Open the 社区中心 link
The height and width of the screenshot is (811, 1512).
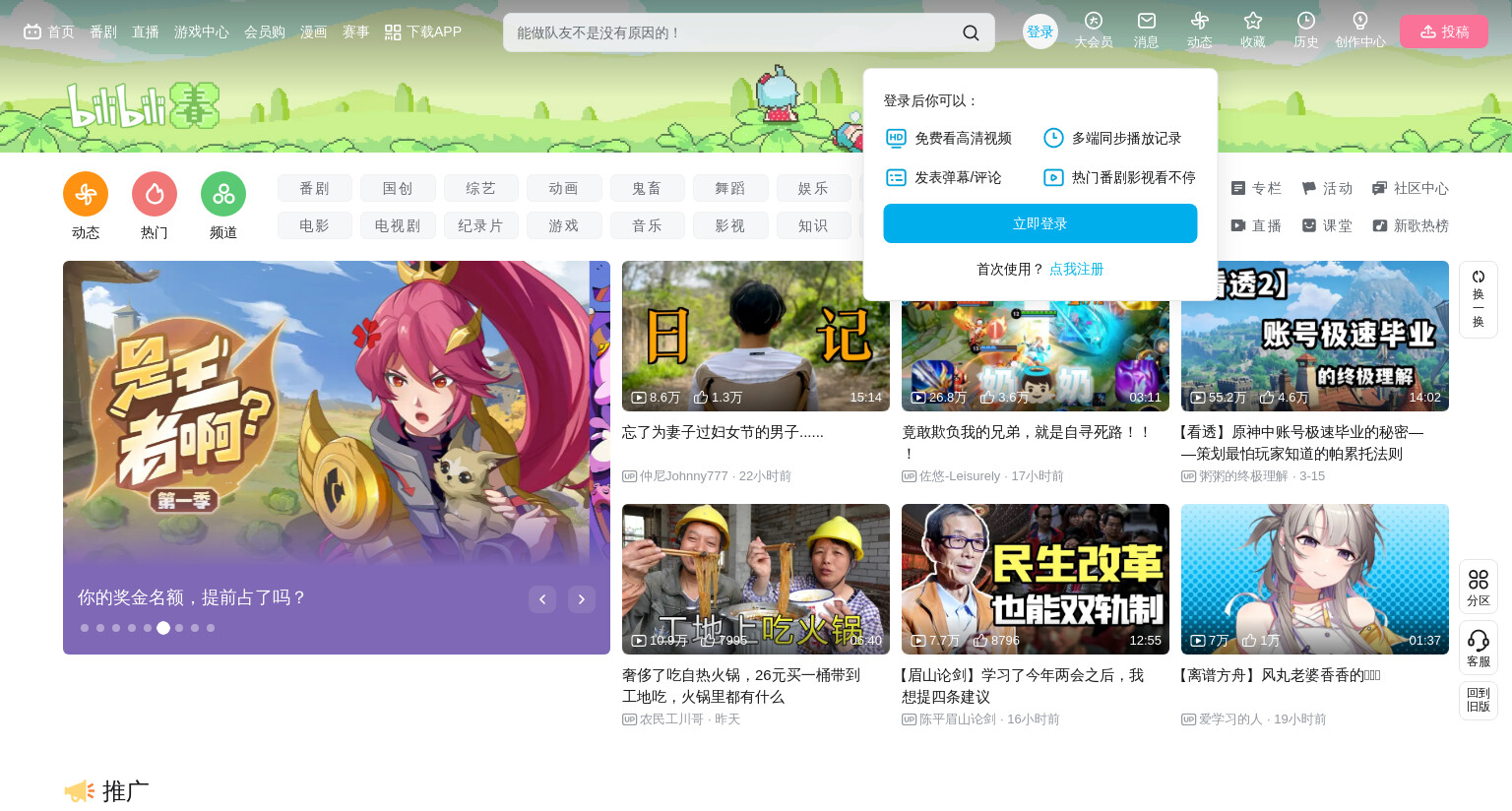tap(1411, 188)
